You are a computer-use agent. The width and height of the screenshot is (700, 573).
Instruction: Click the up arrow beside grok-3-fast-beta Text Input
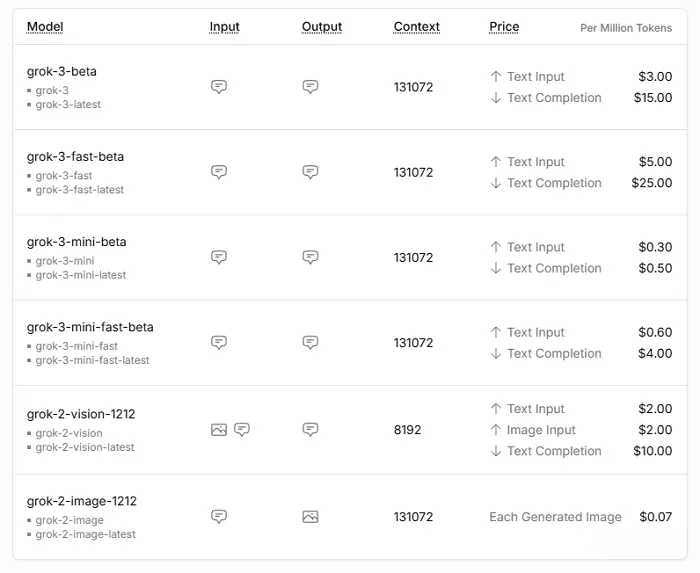point(496,162)
